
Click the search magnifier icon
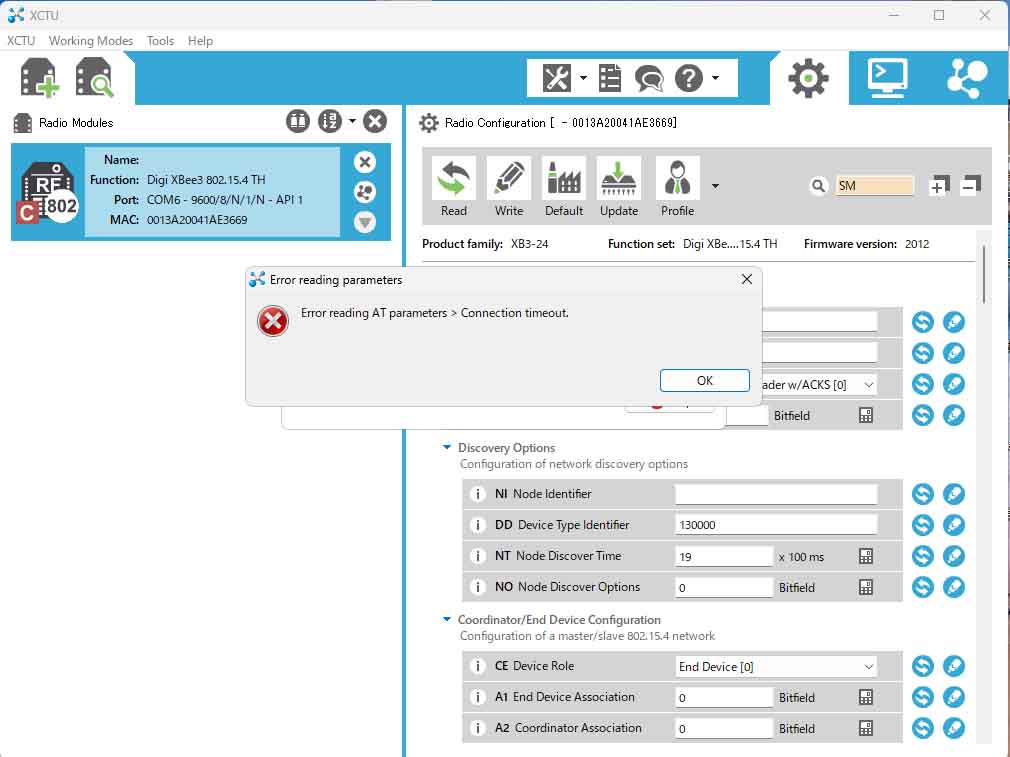pos(818,186)
